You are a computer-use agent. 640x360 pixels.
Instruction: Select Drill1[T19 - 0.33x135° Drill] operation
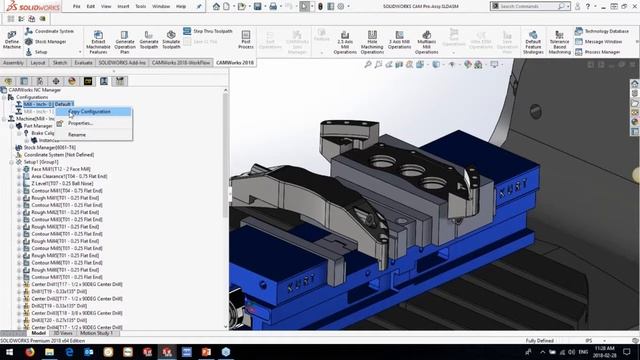click(59, 291)
